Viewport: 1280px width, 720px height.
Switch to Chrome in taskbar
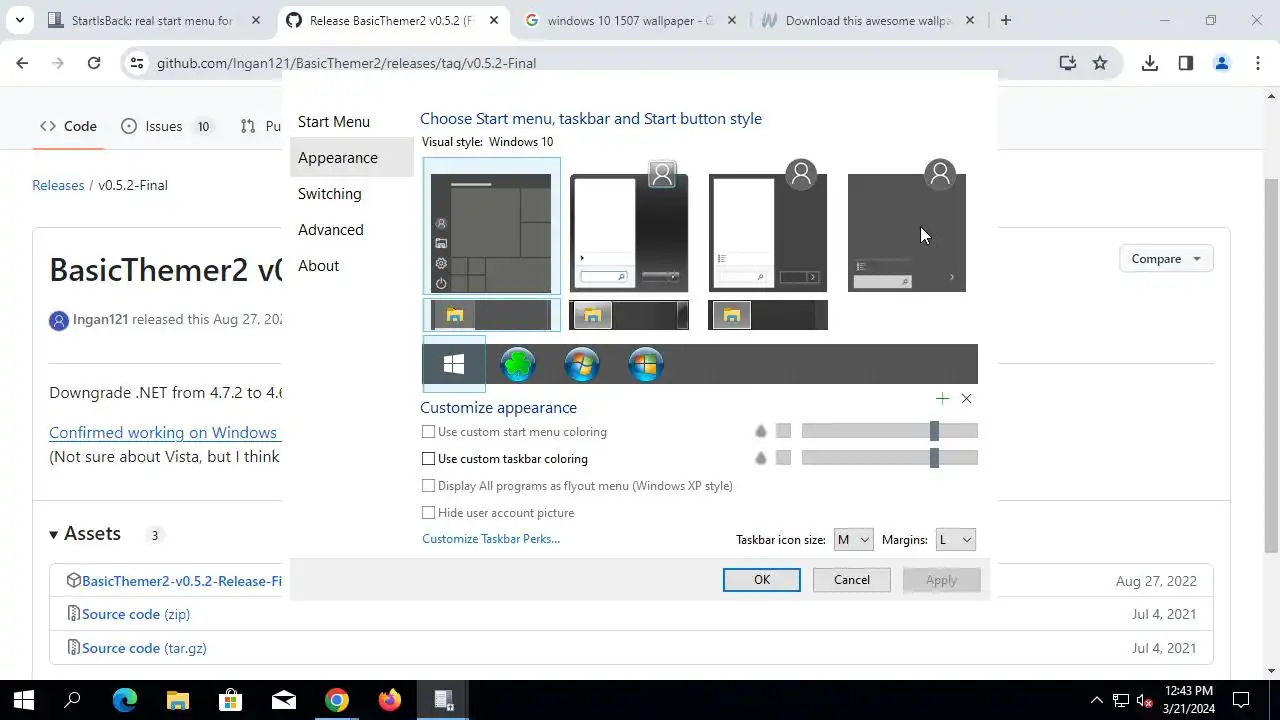[x=337, y=700]
